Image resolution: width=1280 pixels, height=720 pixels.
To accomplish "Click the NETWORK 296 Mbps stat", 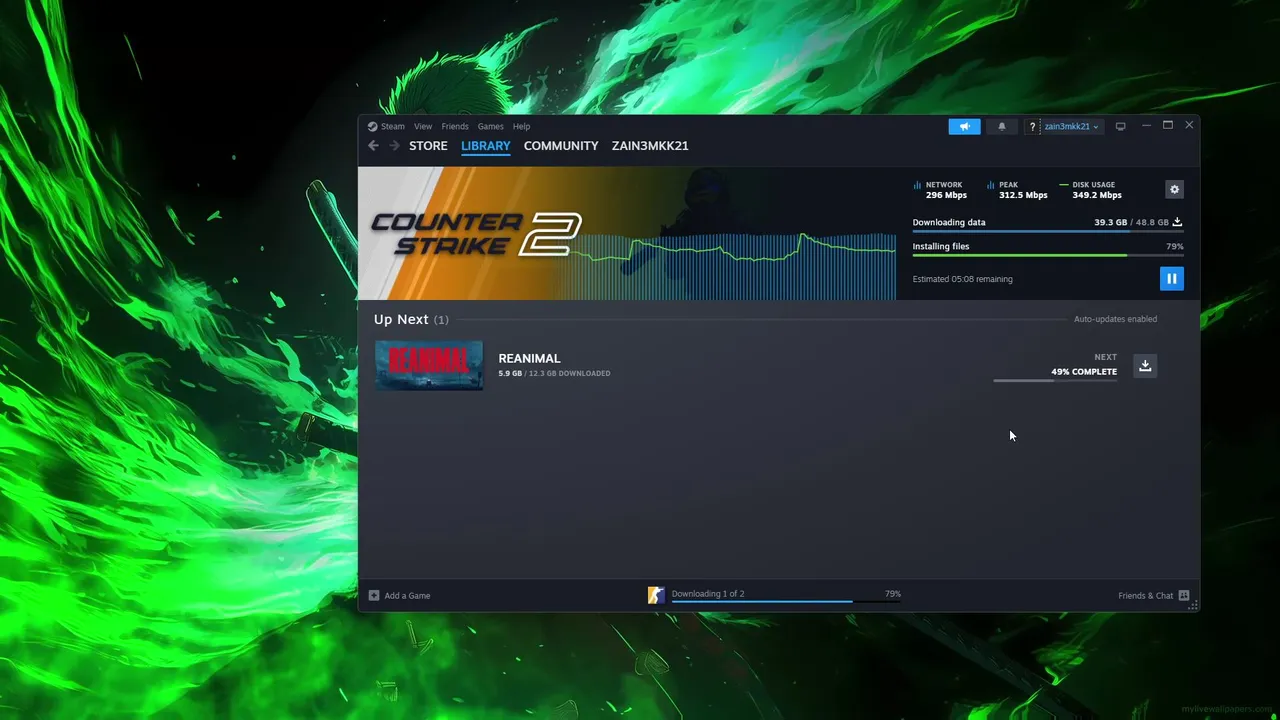I will (x=940, y=190).
